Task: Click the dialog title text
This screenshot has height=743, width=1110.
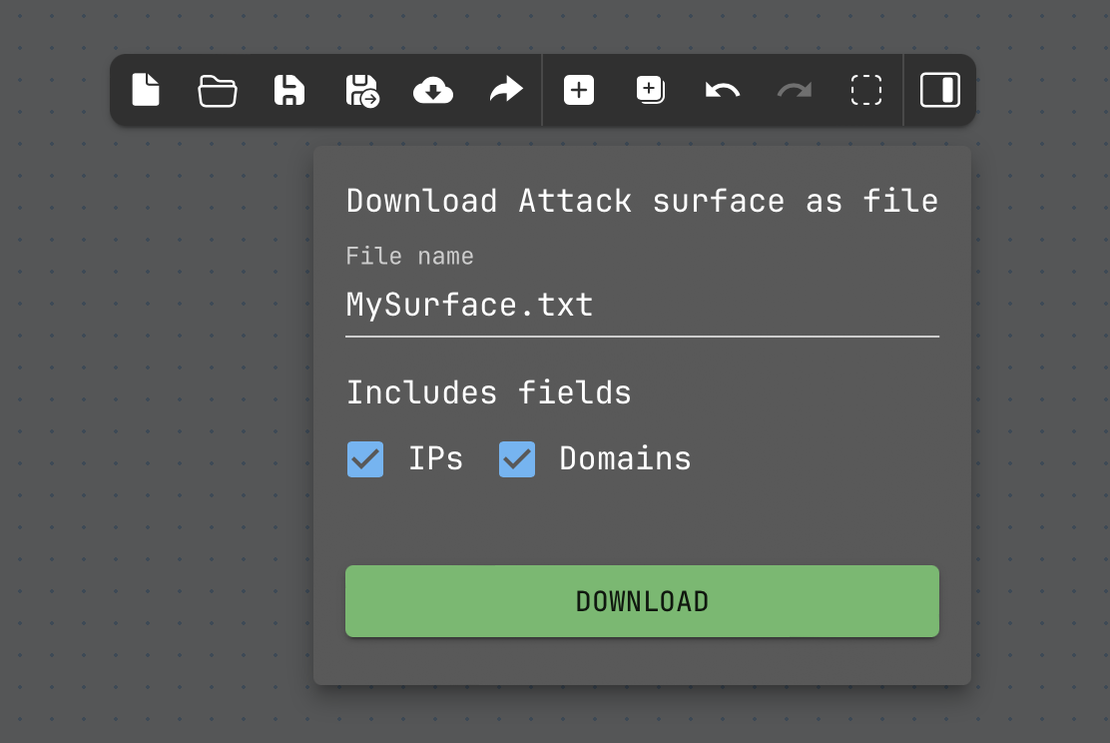Action: click(642, 200)
